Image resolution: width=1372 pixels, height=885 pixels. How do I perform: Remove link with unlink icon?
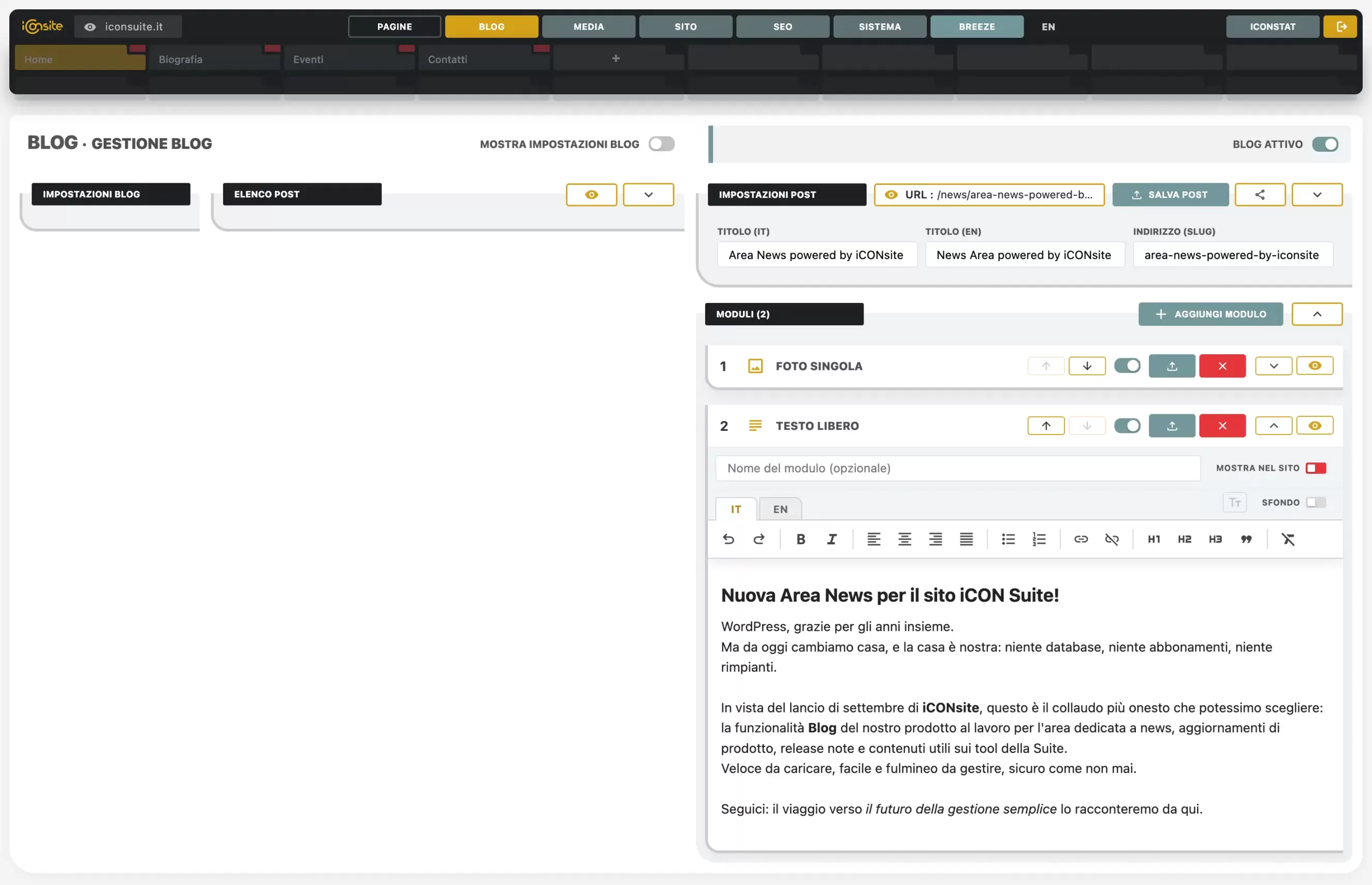point(1112,539)
